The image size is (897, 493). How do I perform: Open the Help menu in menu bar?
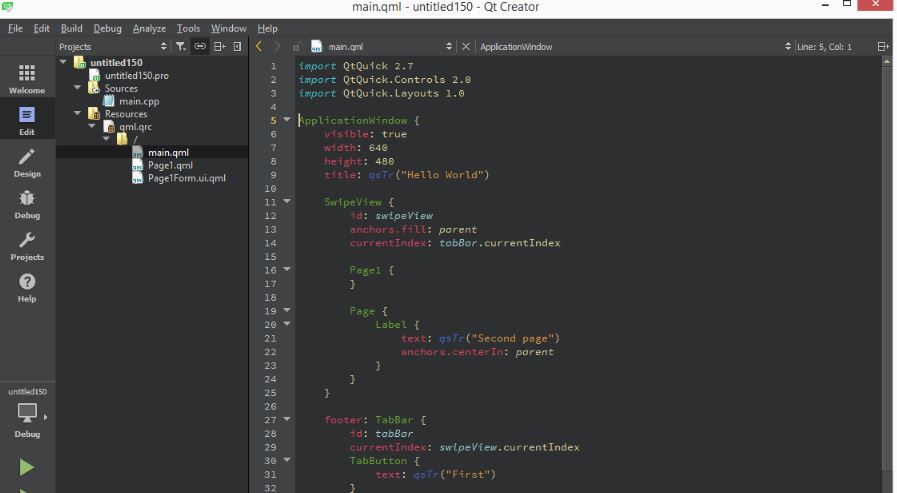(x=267, y=28)
